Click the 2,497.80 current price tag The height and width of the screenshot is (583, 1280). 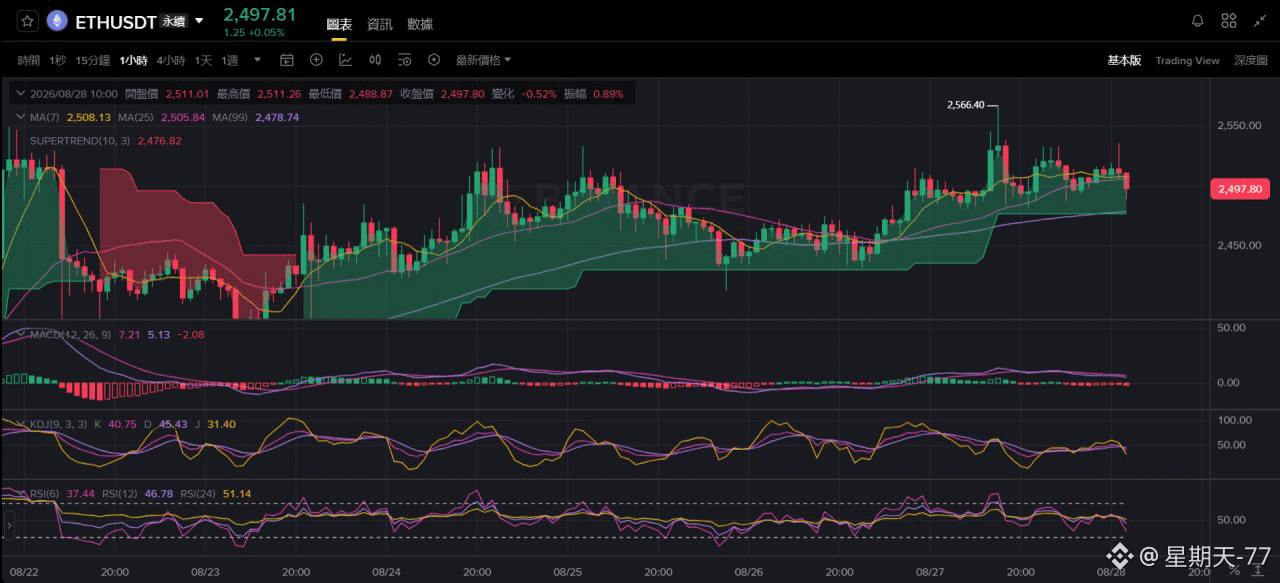click(x=1240, y=189)
